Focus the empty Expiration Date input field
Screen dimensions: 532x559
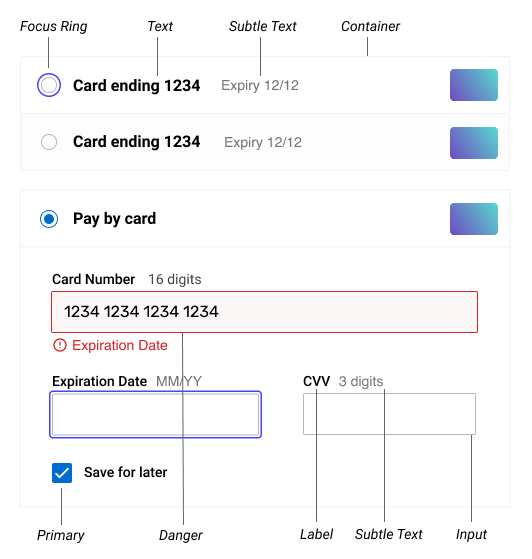click(x=155, y=414)
